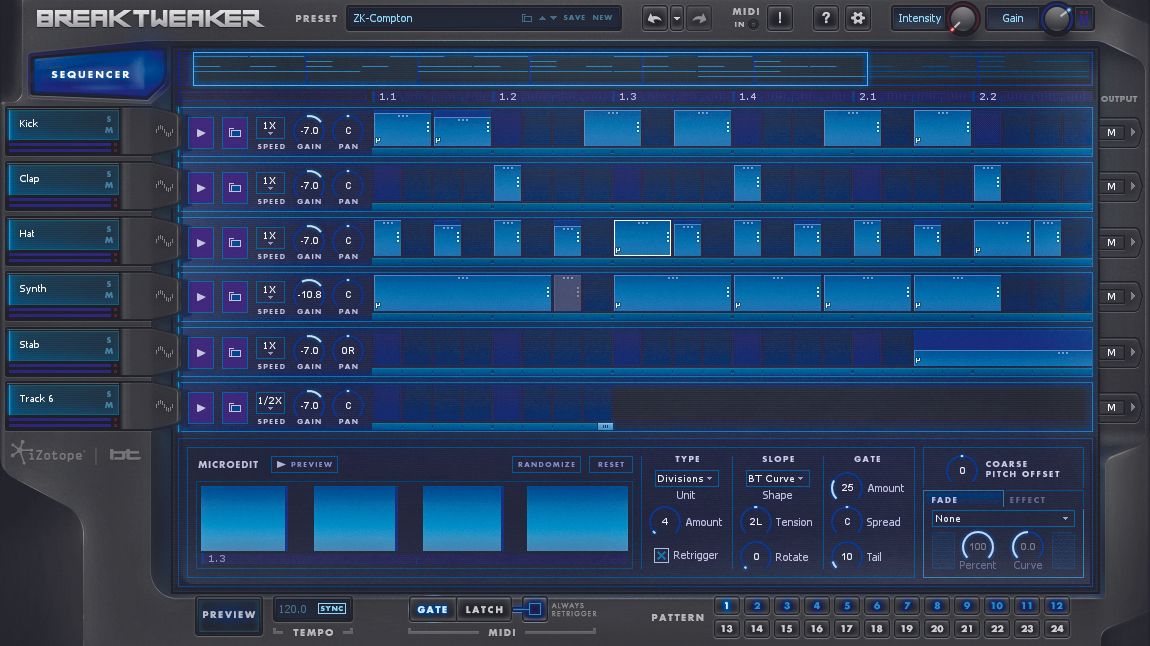Image resolution: width=1150 pixels, height=646 pixels.
Task: Open the Stab track generator waveform icon
Action: point(164,352)
